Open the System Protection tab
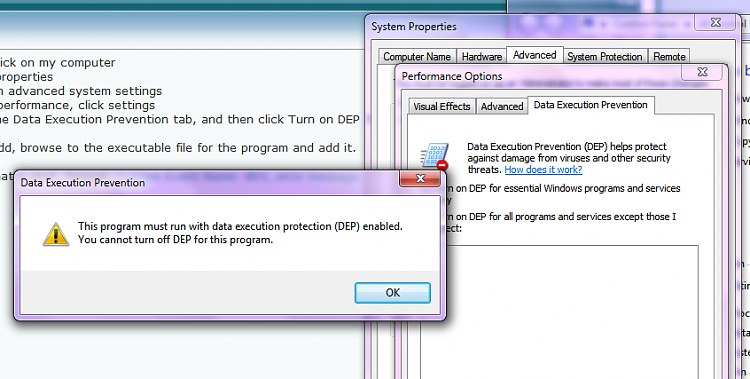 605,56
